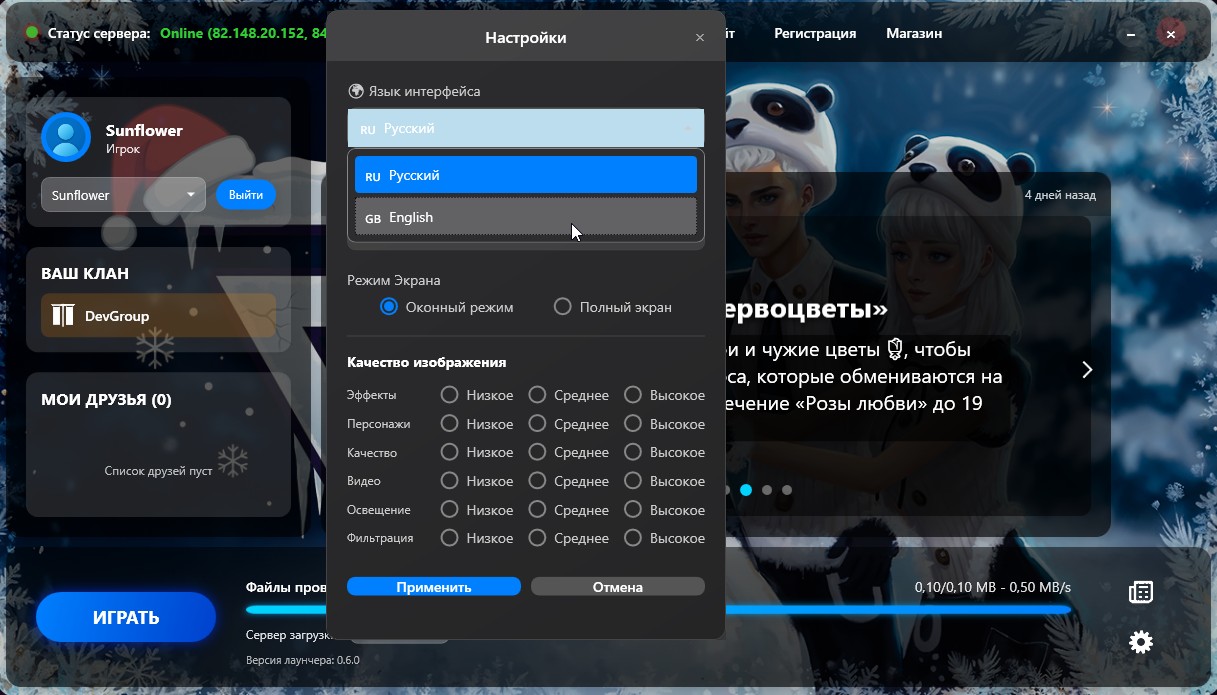Collapse the interface language combo box
The image size is (1217, 695).
pyautogui.click(x=688, y=129)
